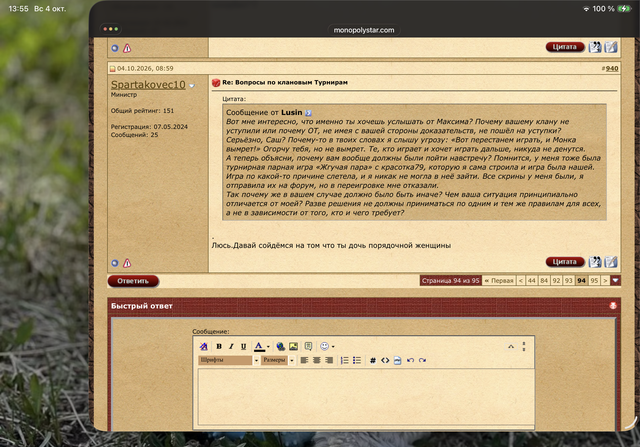Viewport: 640px width, 447px height.
Task: Open page 95 of the thread
Action: pyautogui.click(x=594, y=280)
